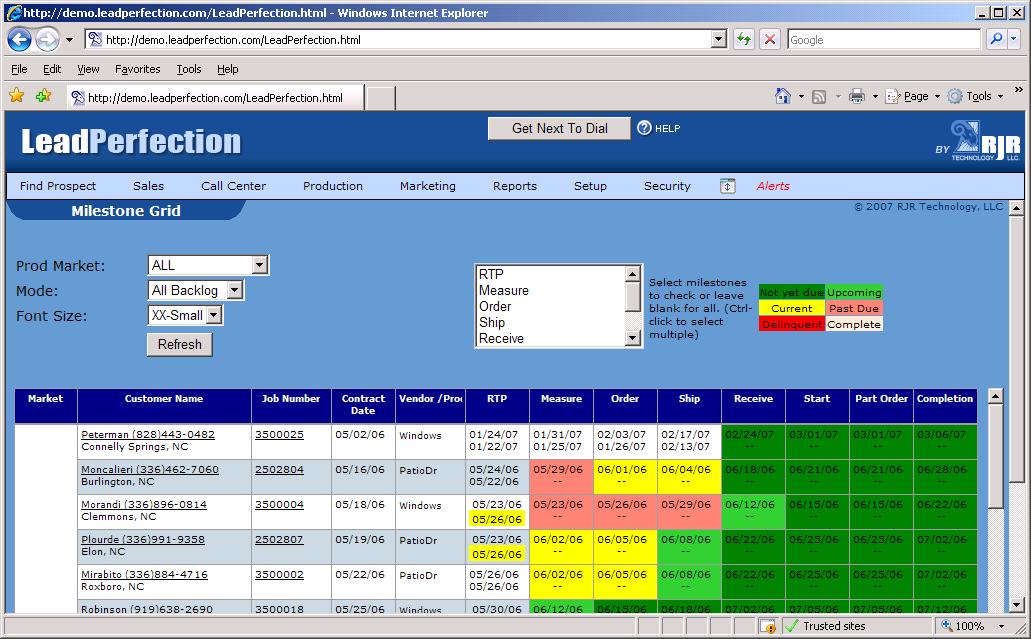This screenshot has width=1031, height=639.
Task: Open the Help menu in menu bar
Action: coord(228,69)
